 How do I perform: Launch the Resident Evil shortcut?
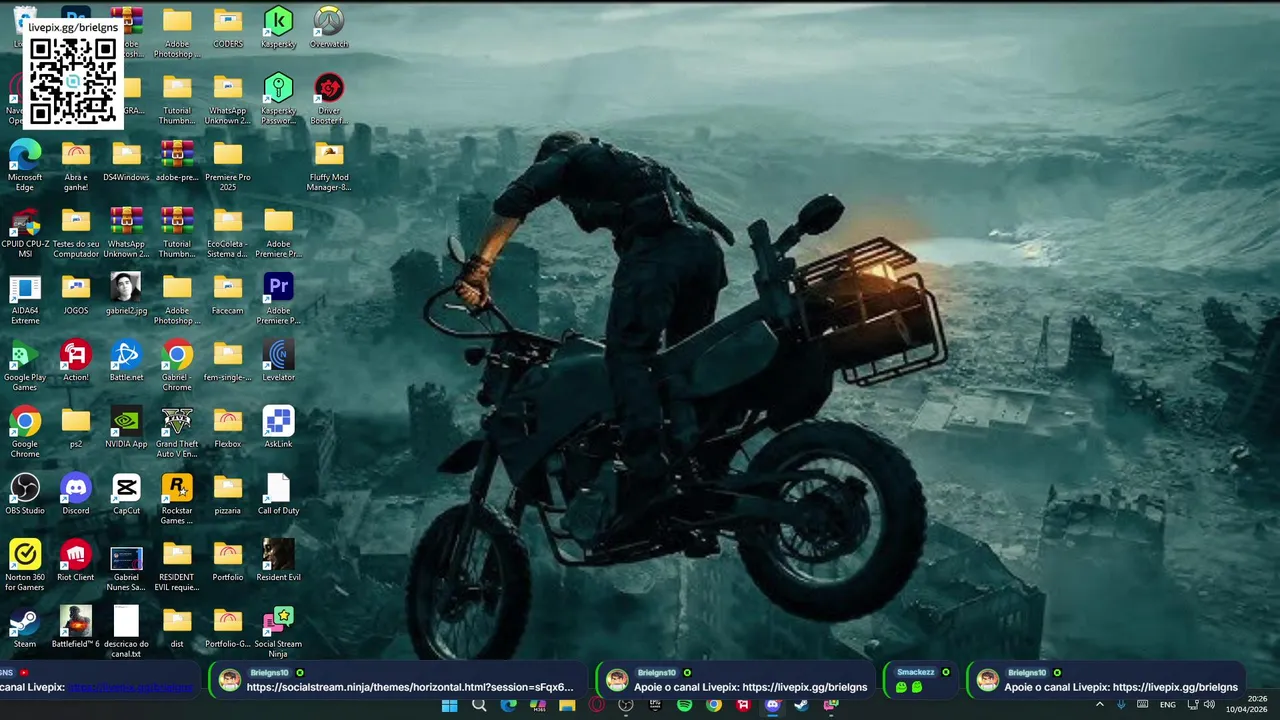278,560
